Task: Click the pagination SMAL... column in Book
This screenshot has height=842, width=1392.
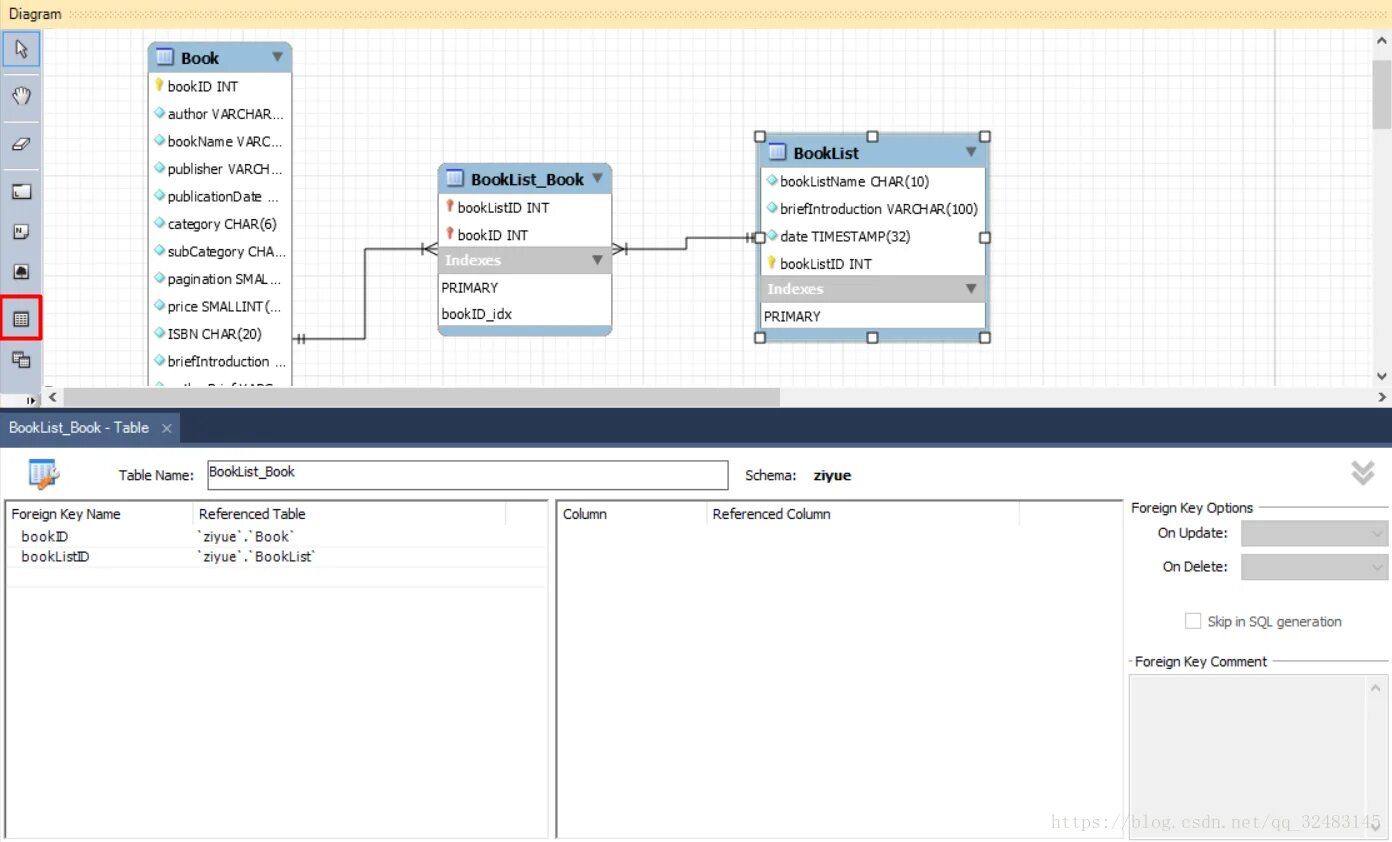Action: [x=220, y=279]
